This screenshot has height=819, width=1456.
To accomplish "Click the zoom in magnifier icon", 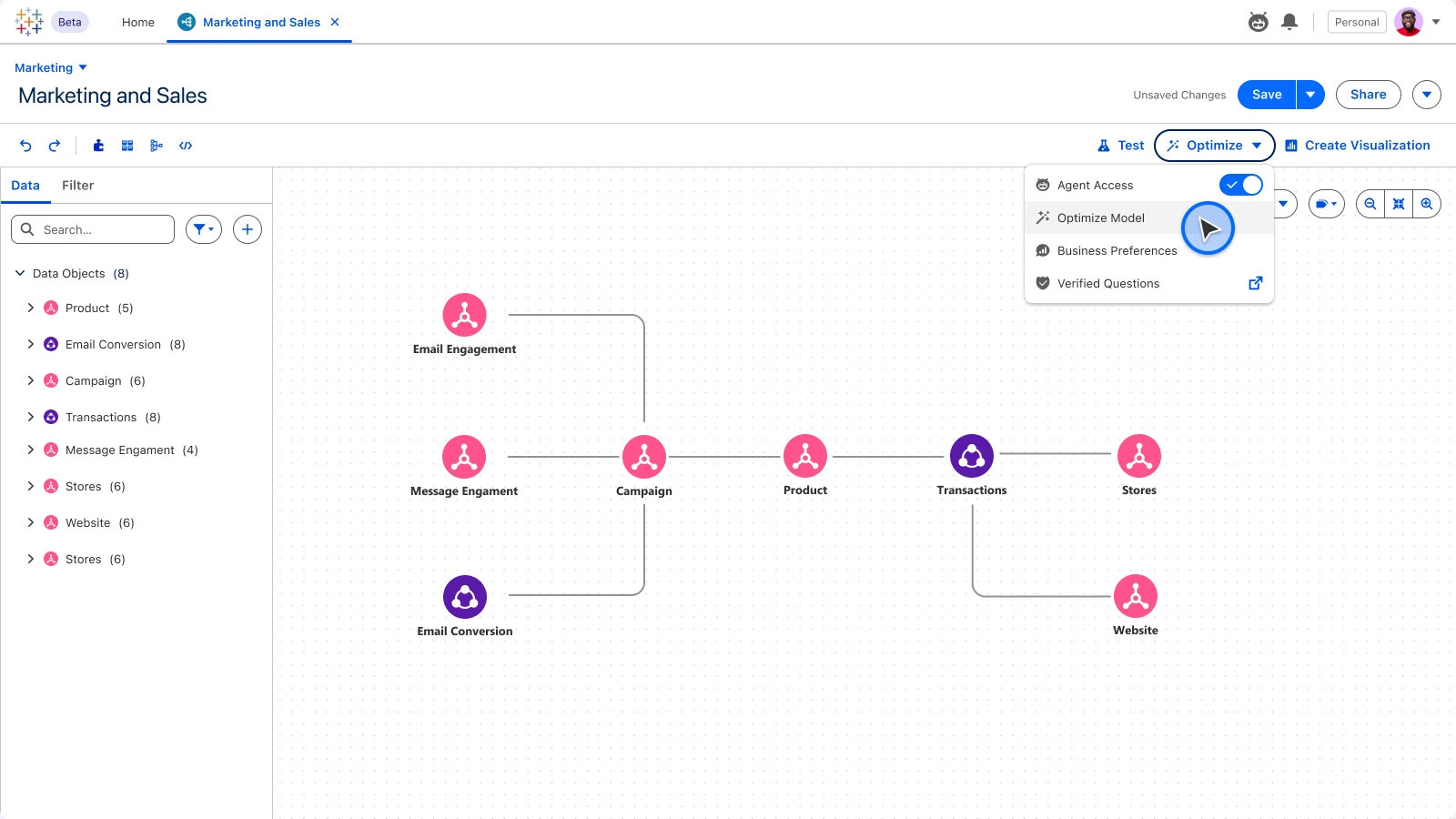I will point(1427,204).
